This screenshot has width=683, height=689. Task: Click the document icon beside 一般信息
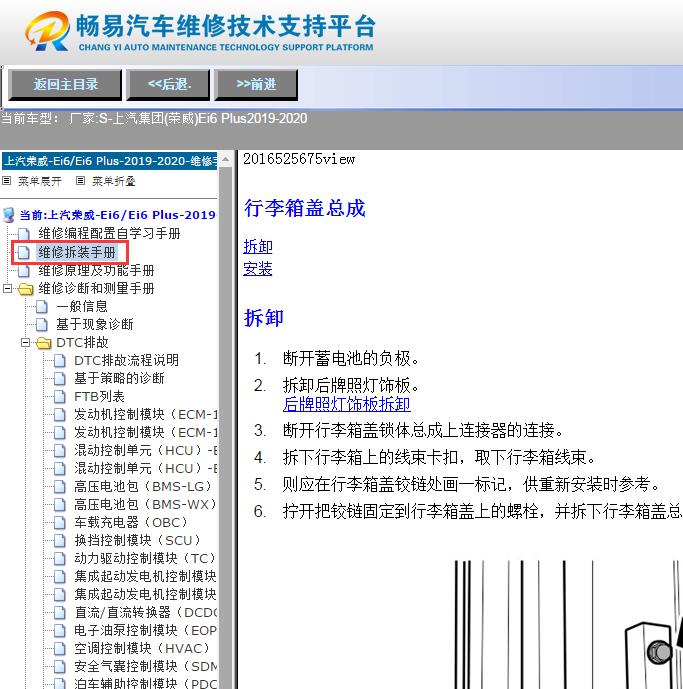(42, 306)
